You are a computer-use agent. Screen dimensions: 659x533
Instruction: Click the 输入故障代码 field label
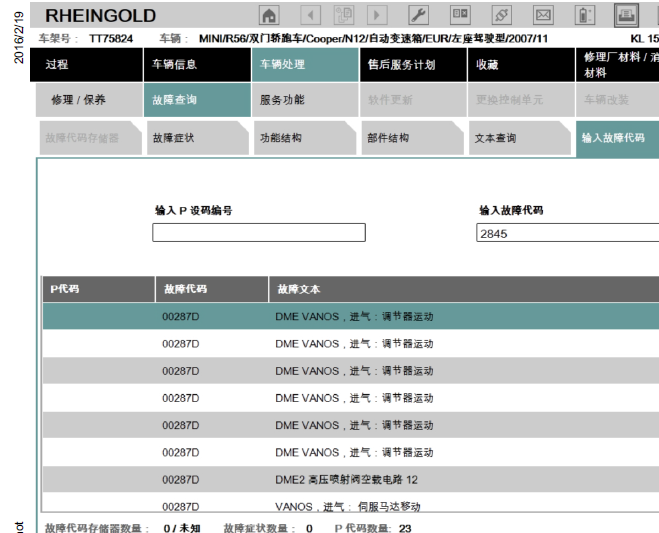tap(511, 210)
